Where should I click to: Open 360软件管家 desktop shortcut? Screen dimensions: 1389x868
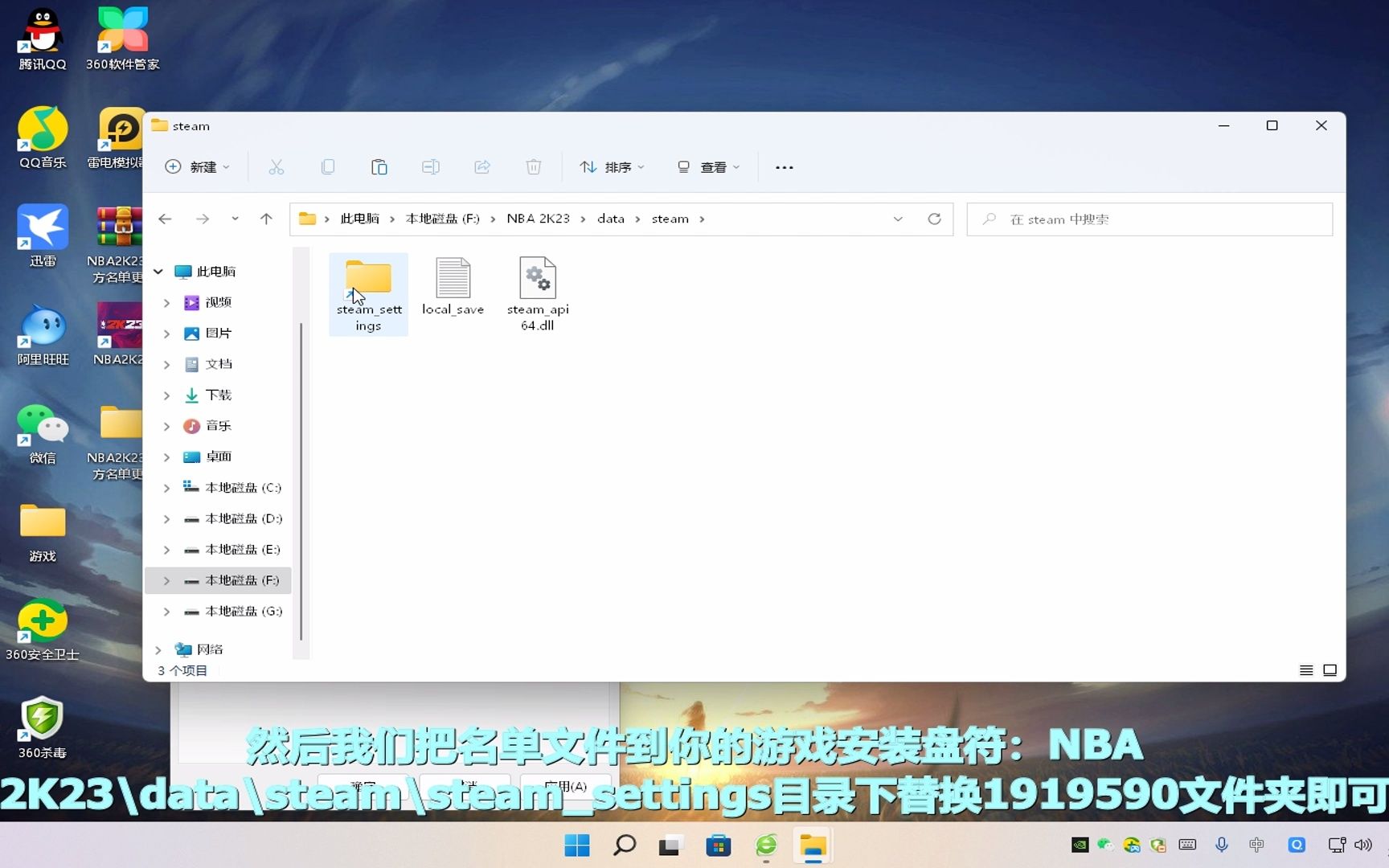pyautogui.click(x=122, y=39)
